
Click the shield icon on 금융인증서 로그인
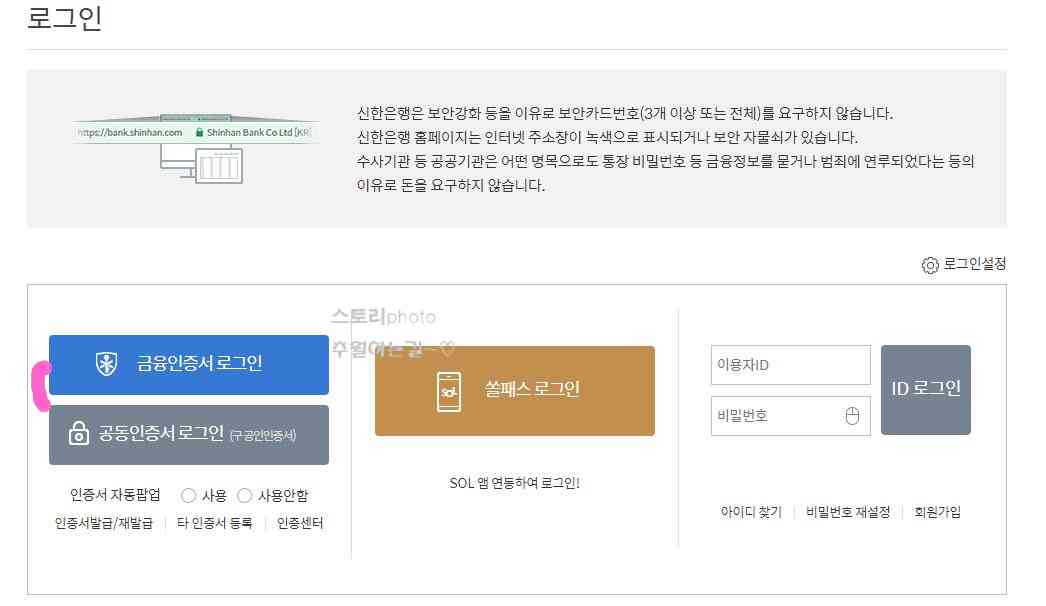click(x=107, y=364)
